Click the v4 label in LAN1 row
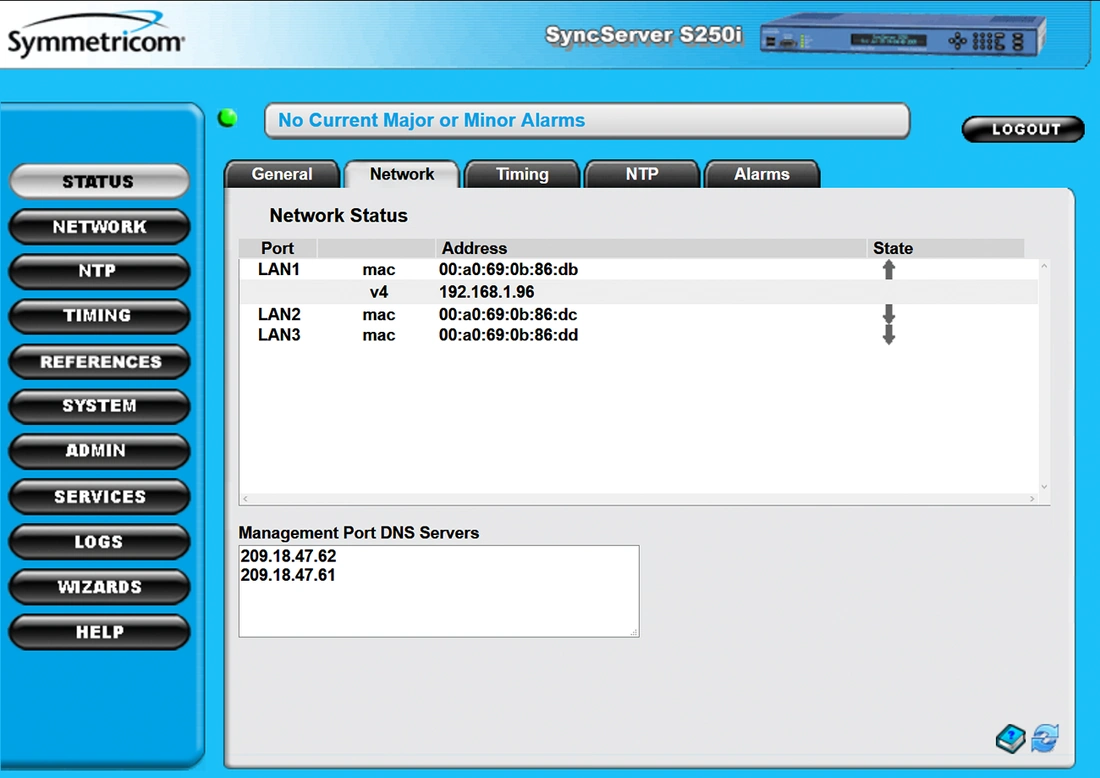This screenshot has height=778, width=1100. 379,292
